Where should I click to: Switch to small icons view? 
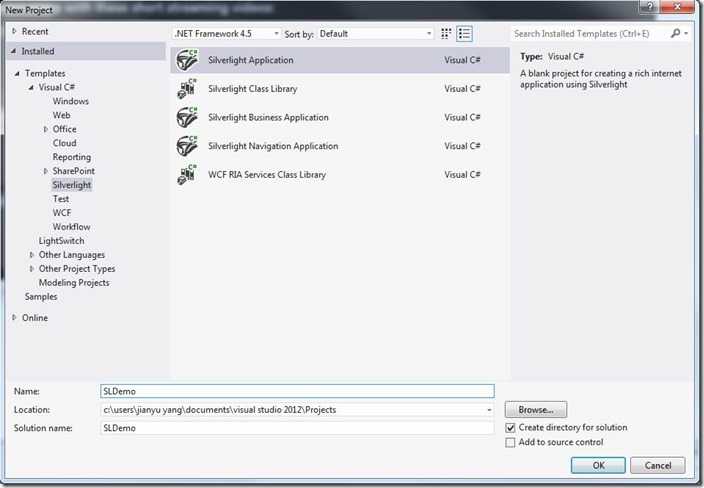(446, 34)
